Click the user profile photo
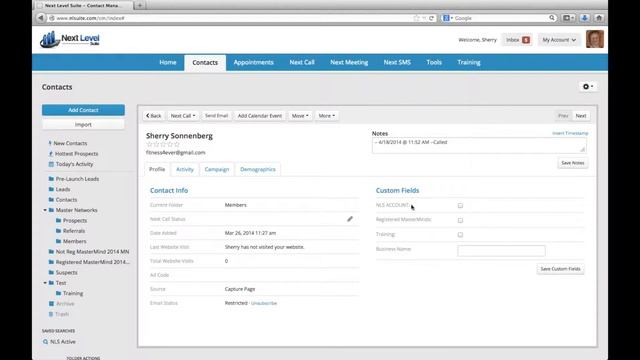 click(x=595, y=39)
